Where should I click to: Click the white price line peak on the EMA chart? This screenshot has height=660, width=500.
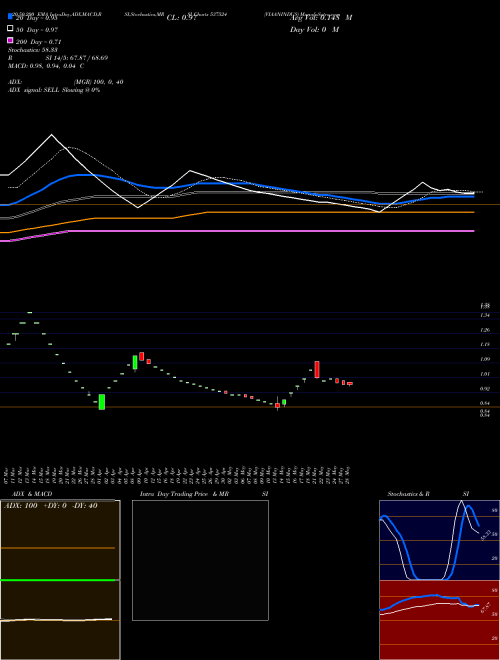pyautogui.click(x=52, y=135)
